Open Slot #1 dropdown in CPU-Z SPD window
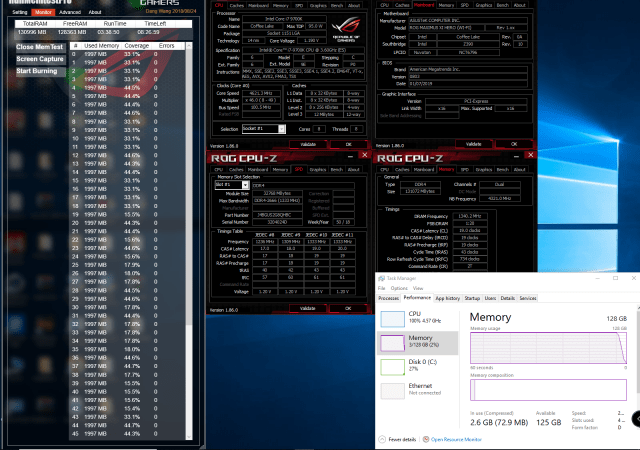Screen dimensions: 640x450 [x=232, y=185]
